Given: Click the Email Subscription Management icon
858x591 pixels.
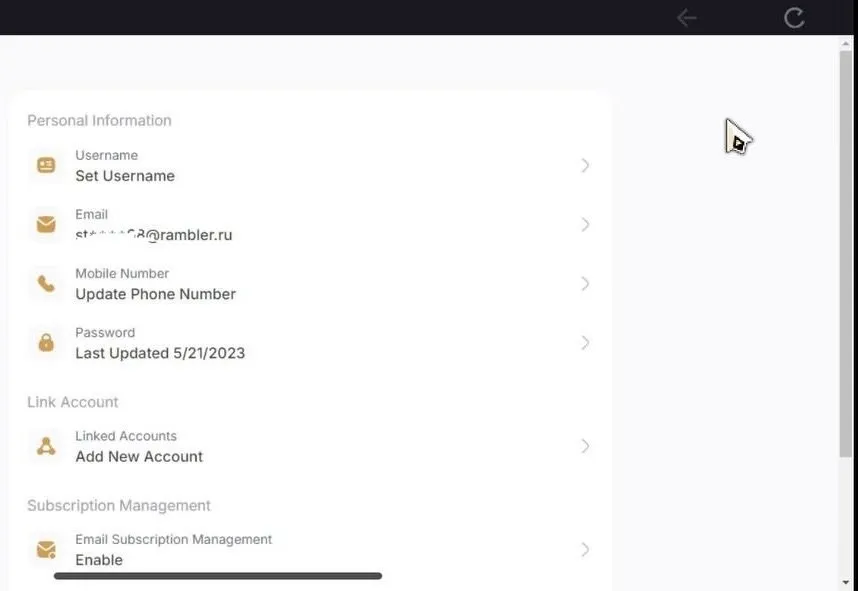Looking at the screenshot, I should click(46, 549).
